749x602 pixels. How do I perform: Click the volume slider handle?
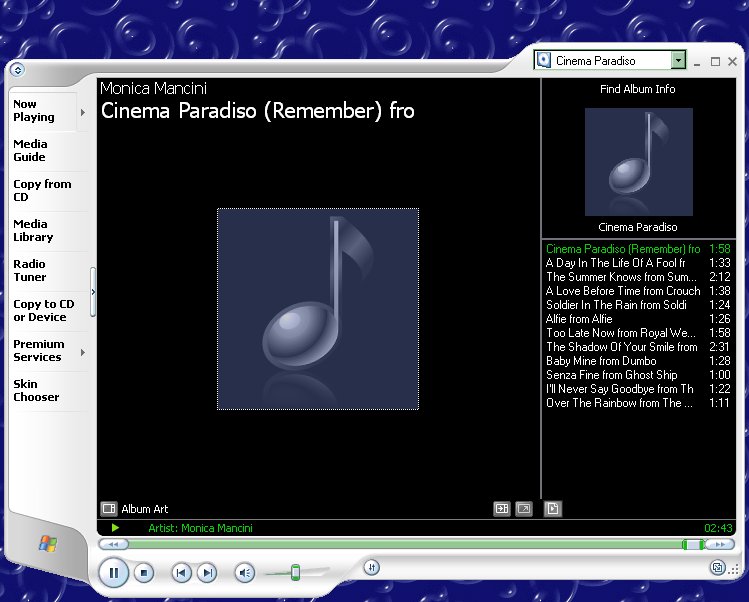click(x=295, y=572)
